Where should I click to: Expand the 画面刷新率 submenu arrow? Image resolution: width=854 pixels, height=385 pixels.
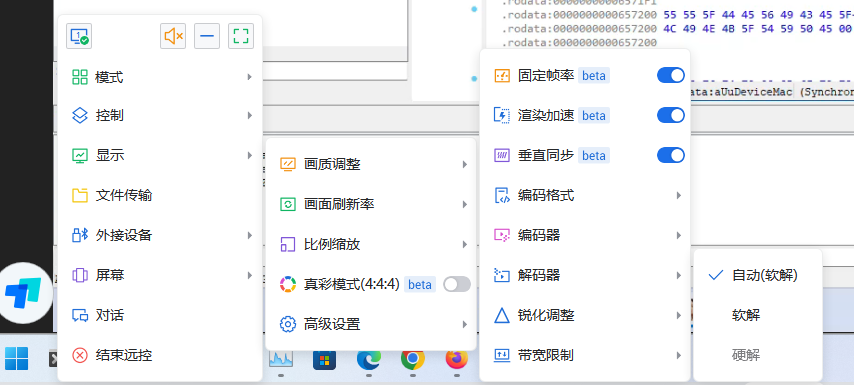465,204
